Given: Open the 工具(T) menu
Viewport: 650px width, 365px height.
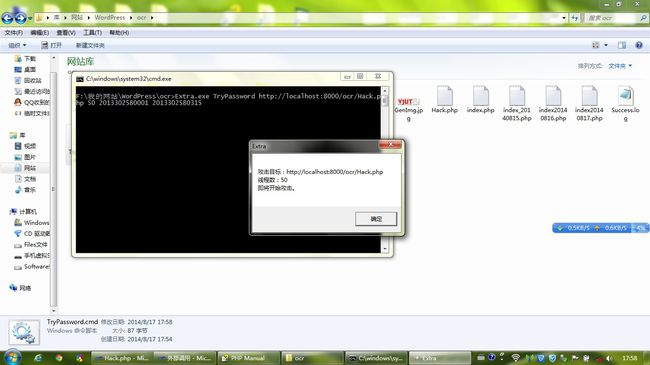Looking at the screenshot, I should (92, 32).
